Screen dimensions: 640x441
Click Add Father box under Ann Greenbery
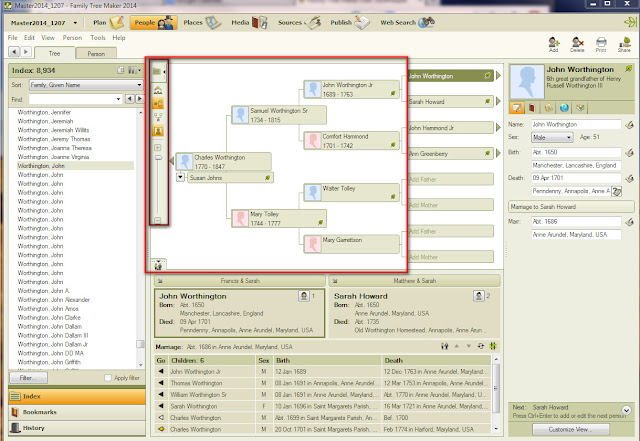[x=451, y=179]
